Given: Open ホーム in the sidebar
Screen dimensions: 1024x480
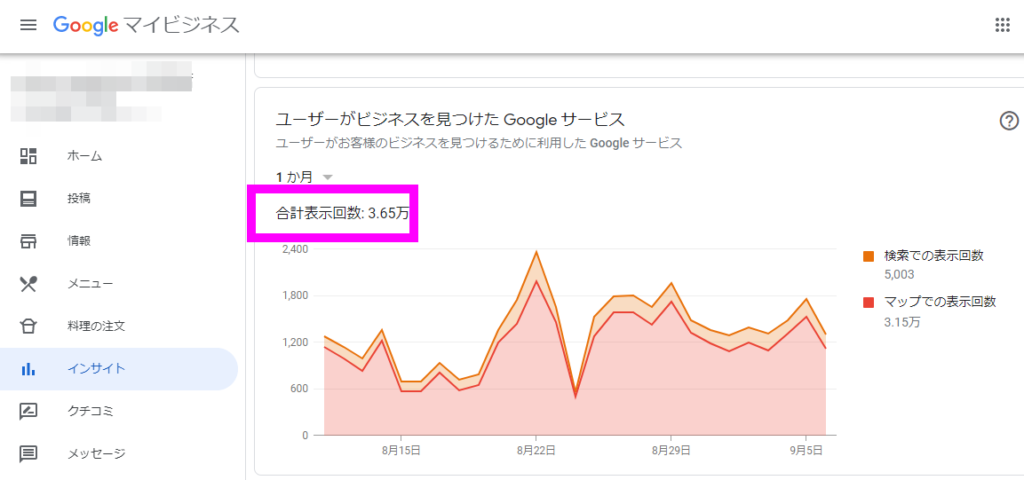Looking at the screenshot, I should (x=119, y=156).
